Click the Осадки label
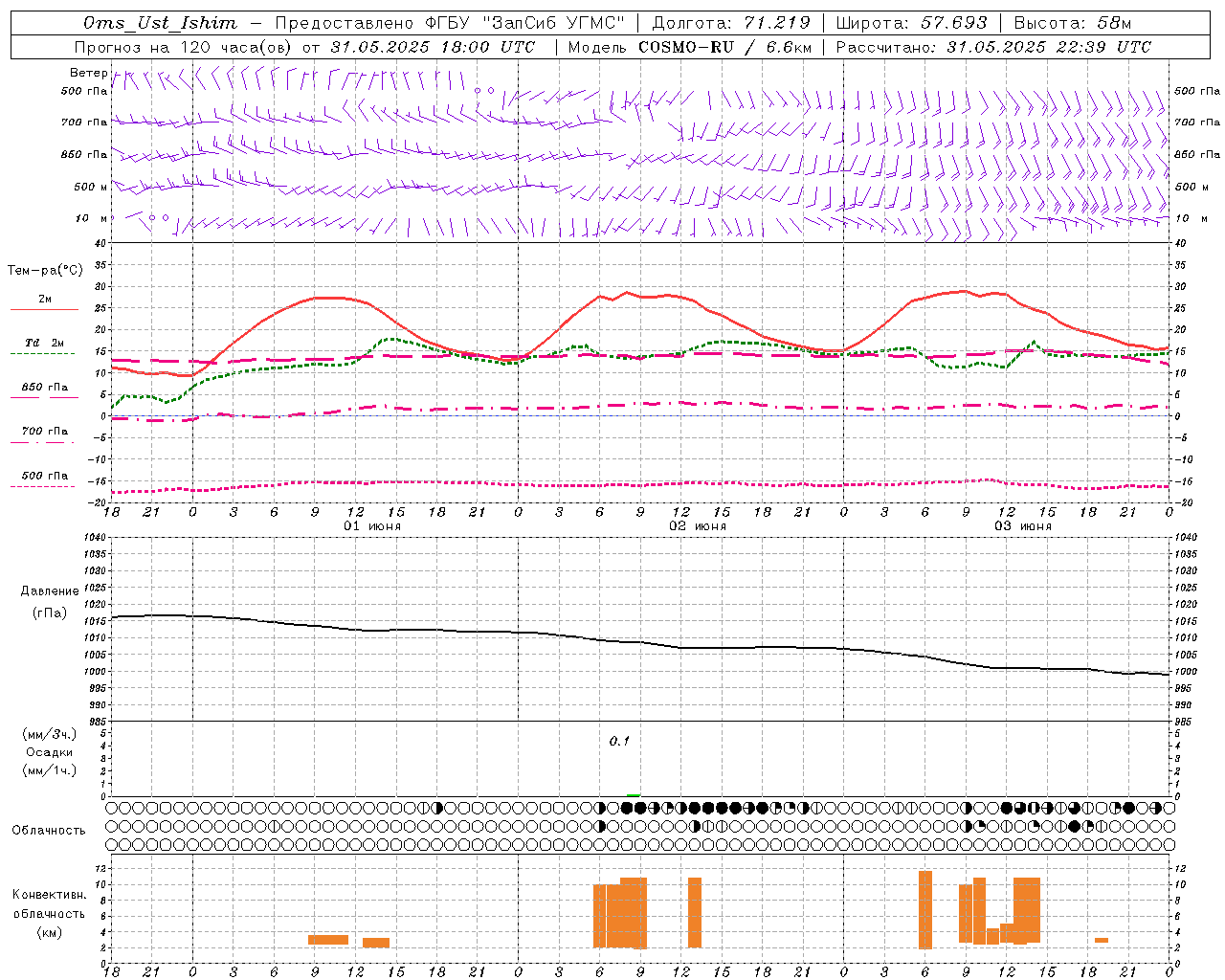 pyautogui.click(x=50, y=752)
